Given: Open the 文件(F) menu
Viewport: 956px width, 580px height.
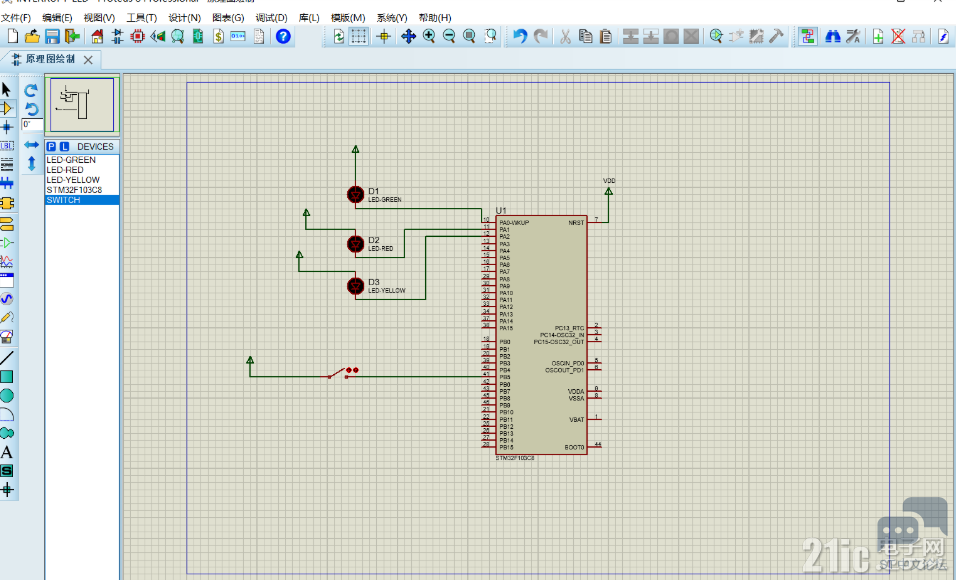Looking at the screenshot, I should [16, 18].
